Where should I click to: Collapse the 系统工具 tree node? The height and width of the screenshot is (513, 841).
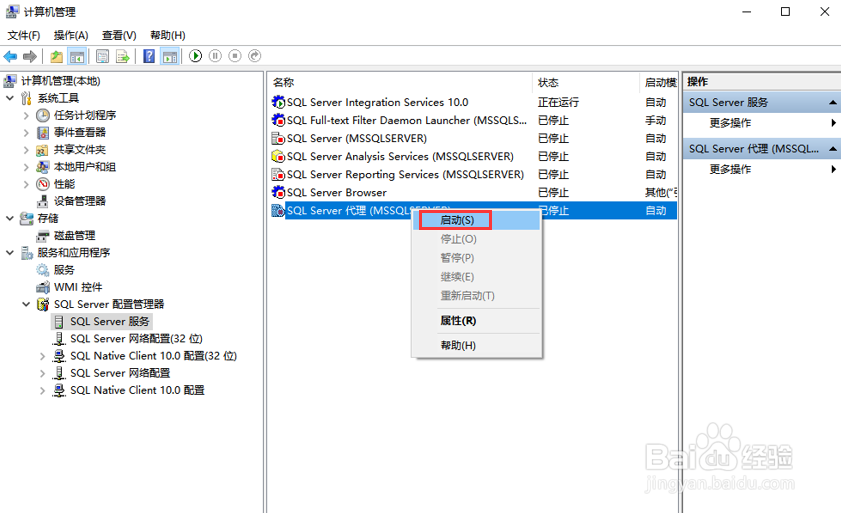pos(10,98)
